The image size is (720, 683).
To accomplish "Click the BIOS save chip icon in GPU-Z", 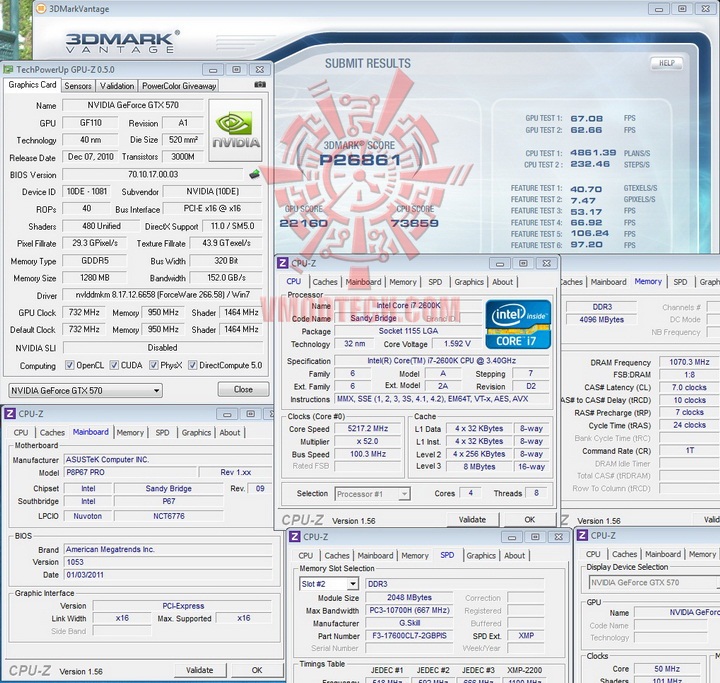I will click(x=254, y=174).
